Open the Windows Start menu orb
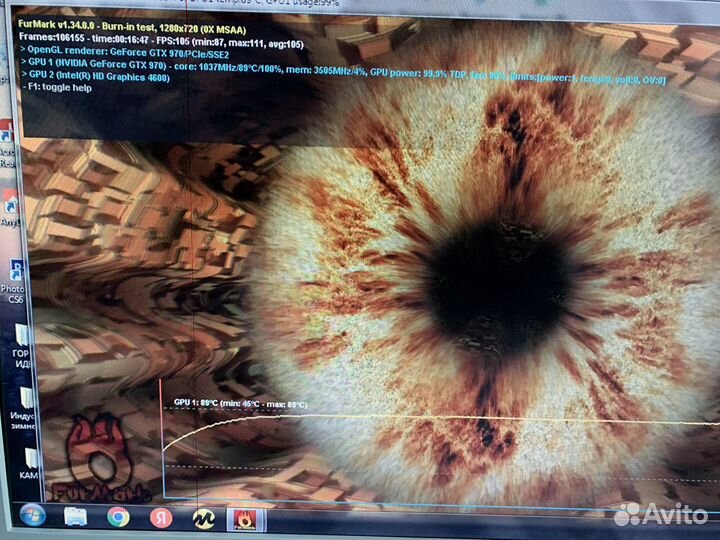 click(32, 517)
